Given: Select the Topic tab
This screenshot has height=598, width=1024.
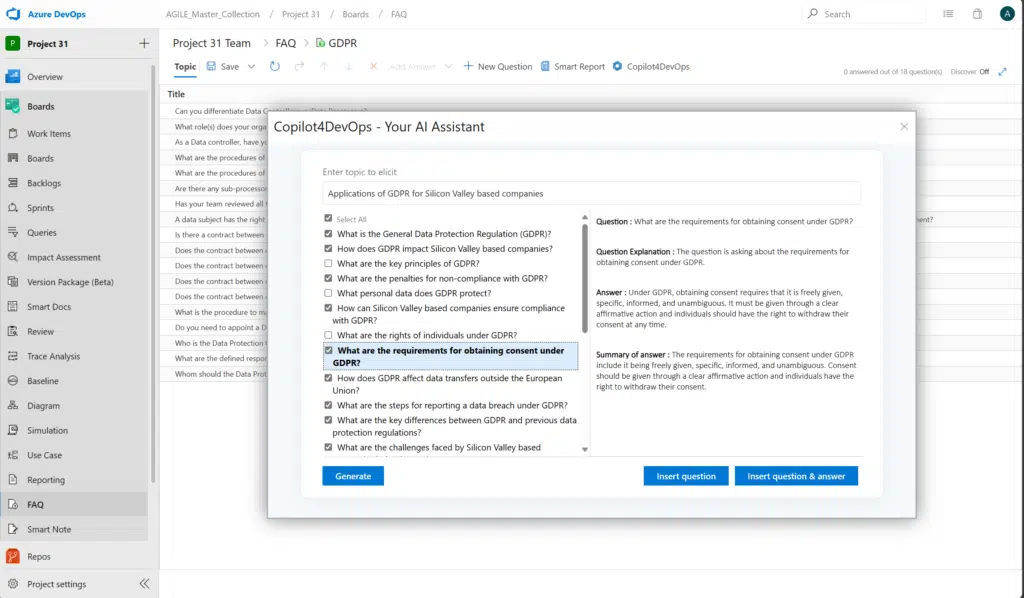Looking at the screenshot, I should pos(185,67).
